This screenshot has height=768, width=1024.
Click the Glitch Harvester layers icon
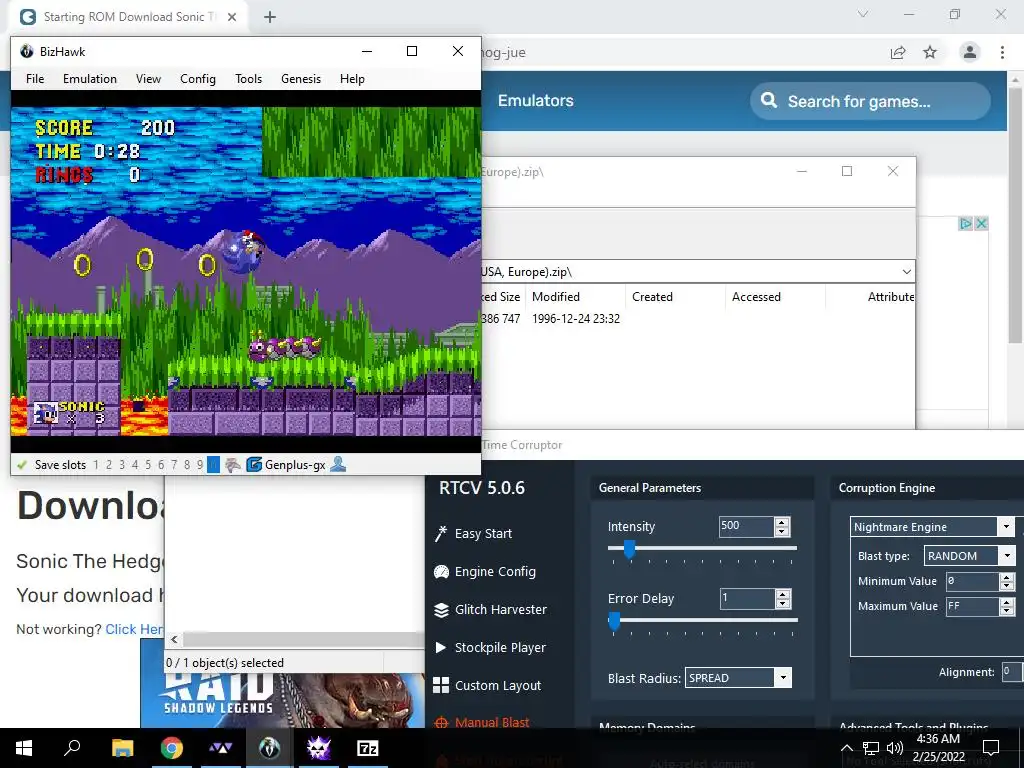pyautogui.click(x=441, y=610)
